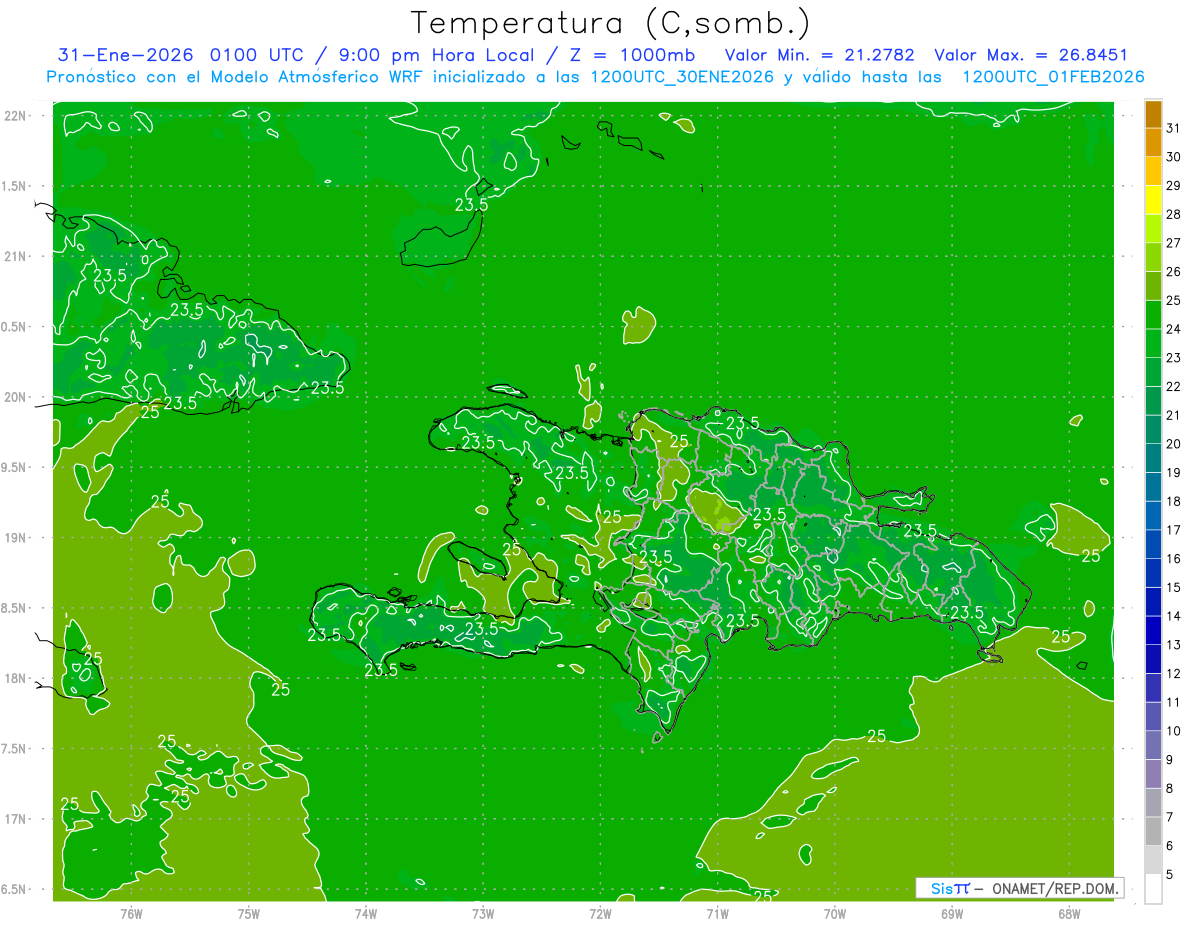The height and width of the screenshot is (927, 1200).
Task: Select the "73W" longitude label
Action: (483, 914)
